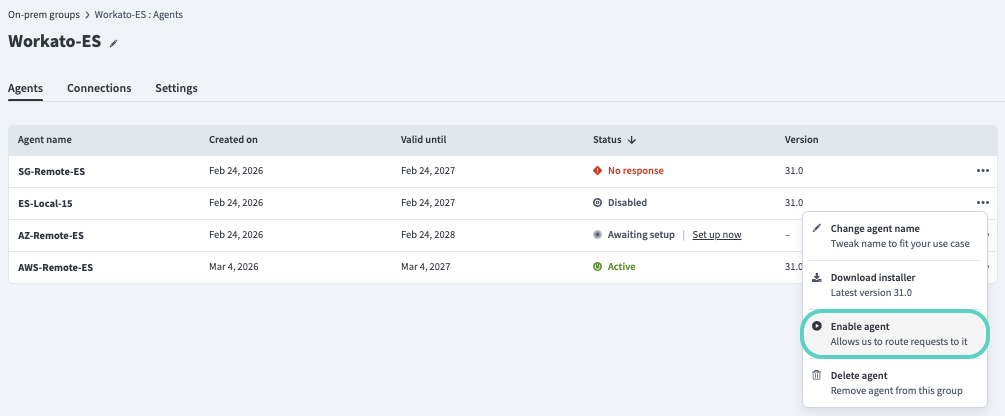This screenshot has height=416, width=1005.
Task: Open the three-dot menu for SG-Remote-ES
Action: [x=983, y=171]
